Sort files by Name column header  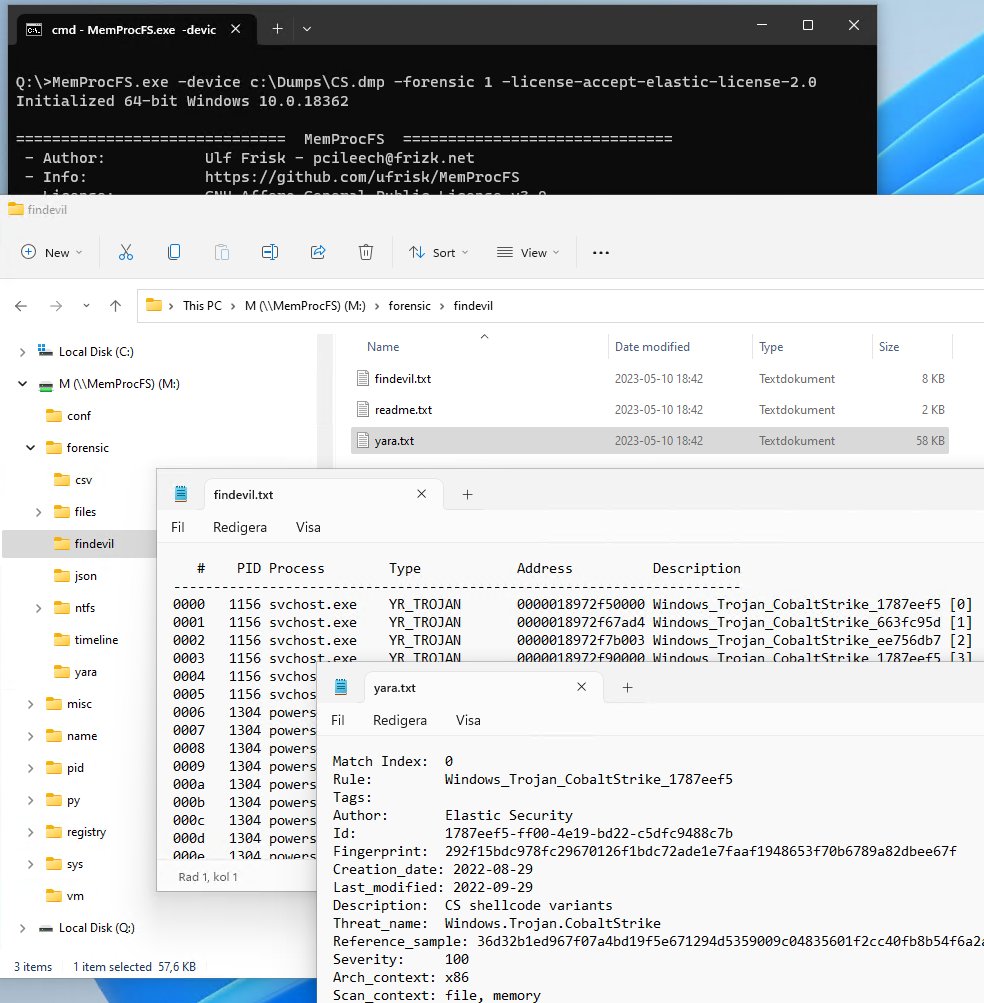click(383, 347)
